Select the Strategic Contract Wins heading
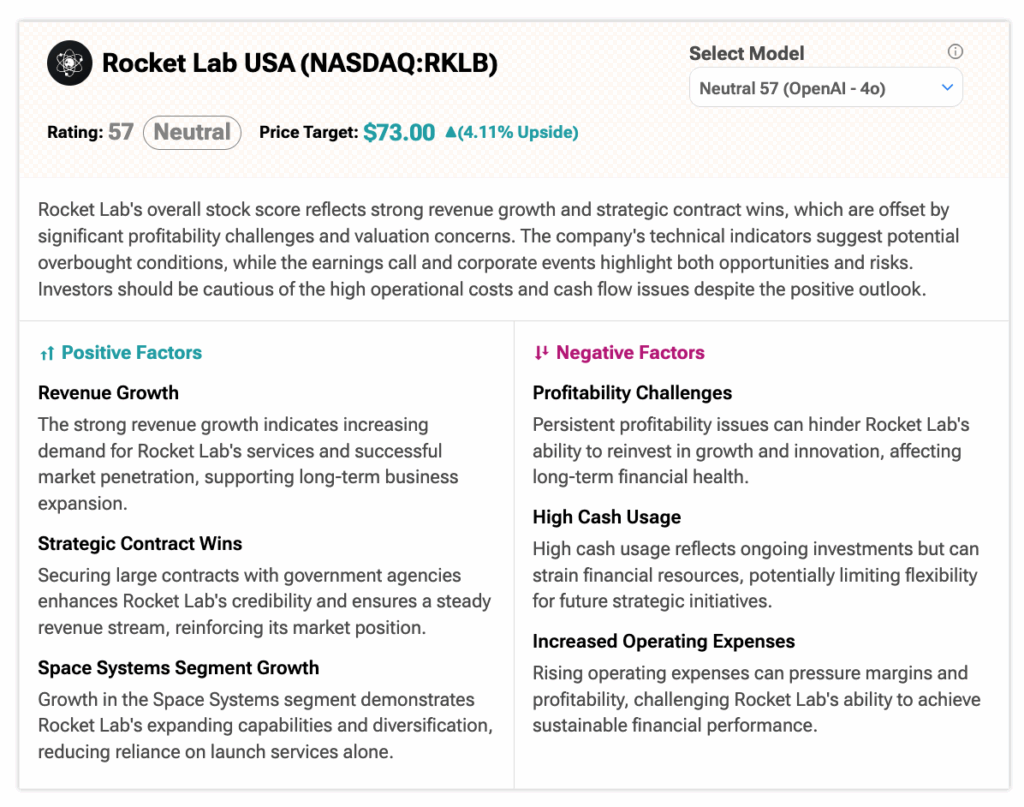This screenshot has height=807, width=1024. click(x=140, y=544)
